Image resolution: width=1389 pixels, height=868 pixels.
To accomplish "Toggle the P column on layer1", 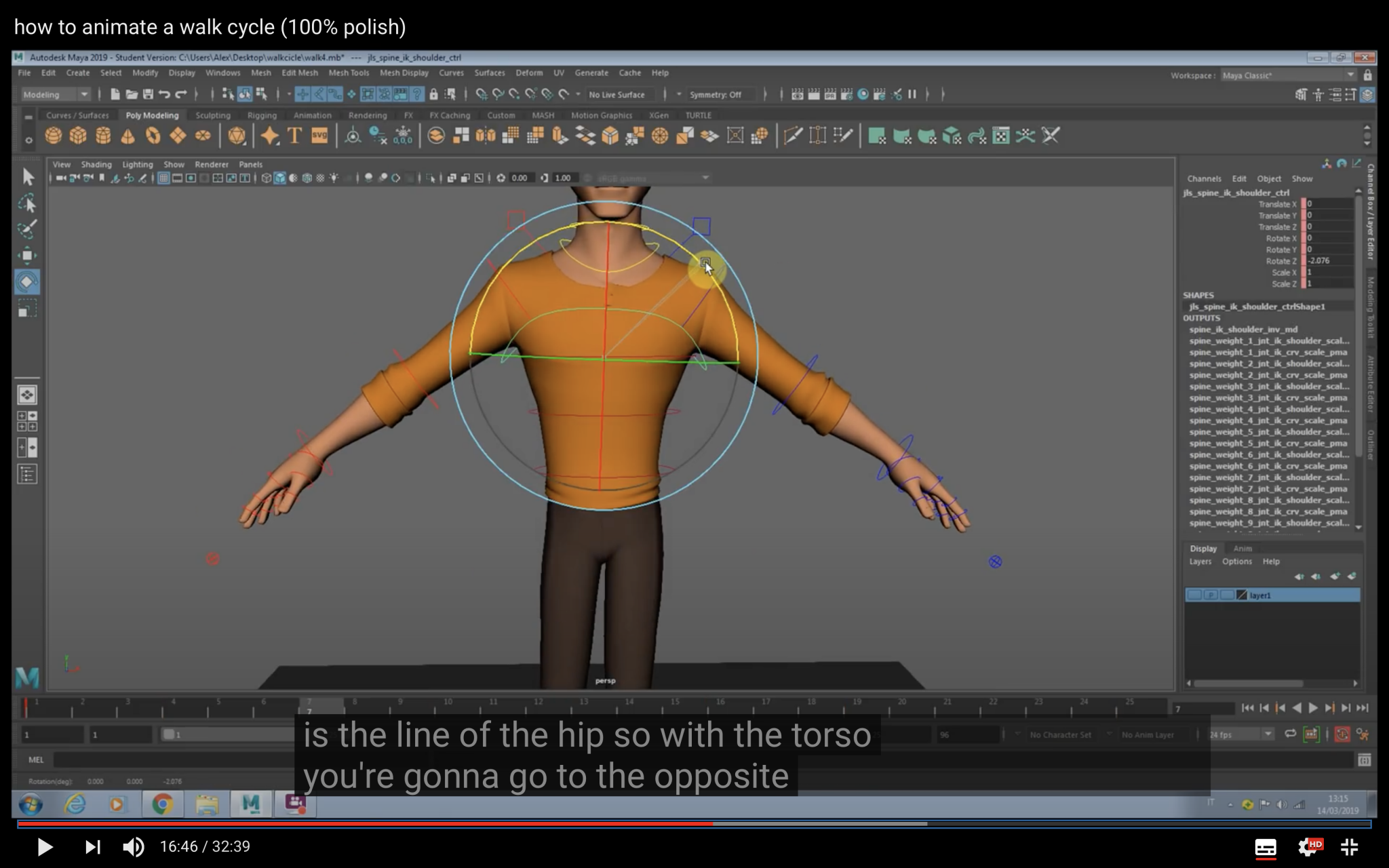I will point(1211,595).
